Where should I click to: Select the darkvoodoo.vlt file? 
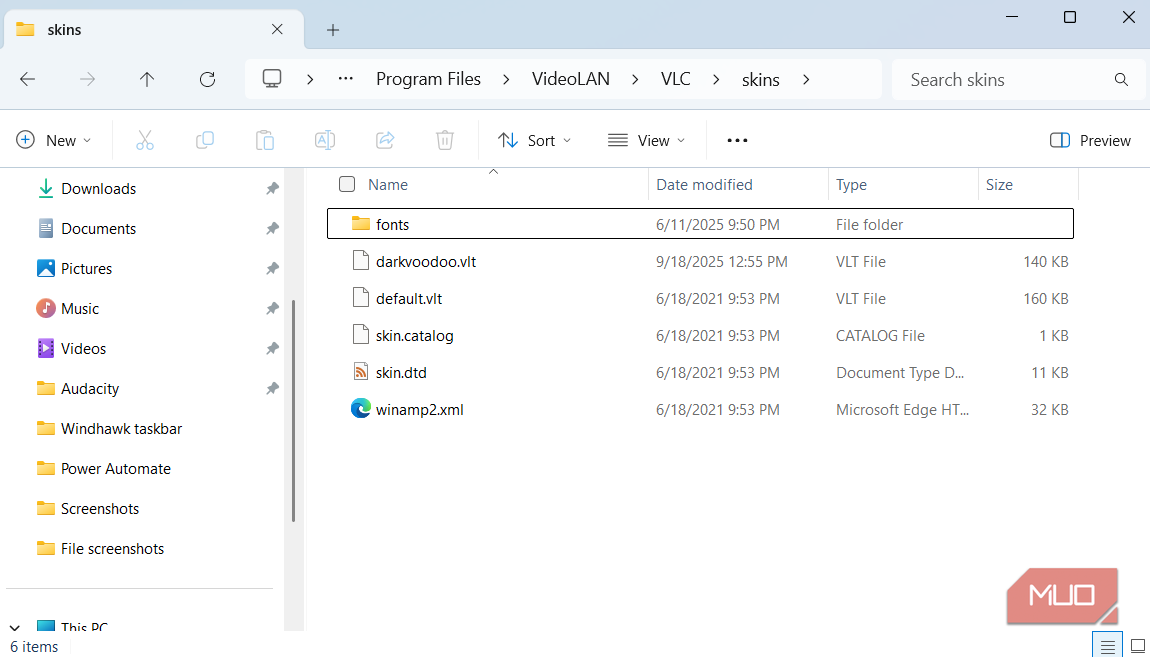coord(700,261)
